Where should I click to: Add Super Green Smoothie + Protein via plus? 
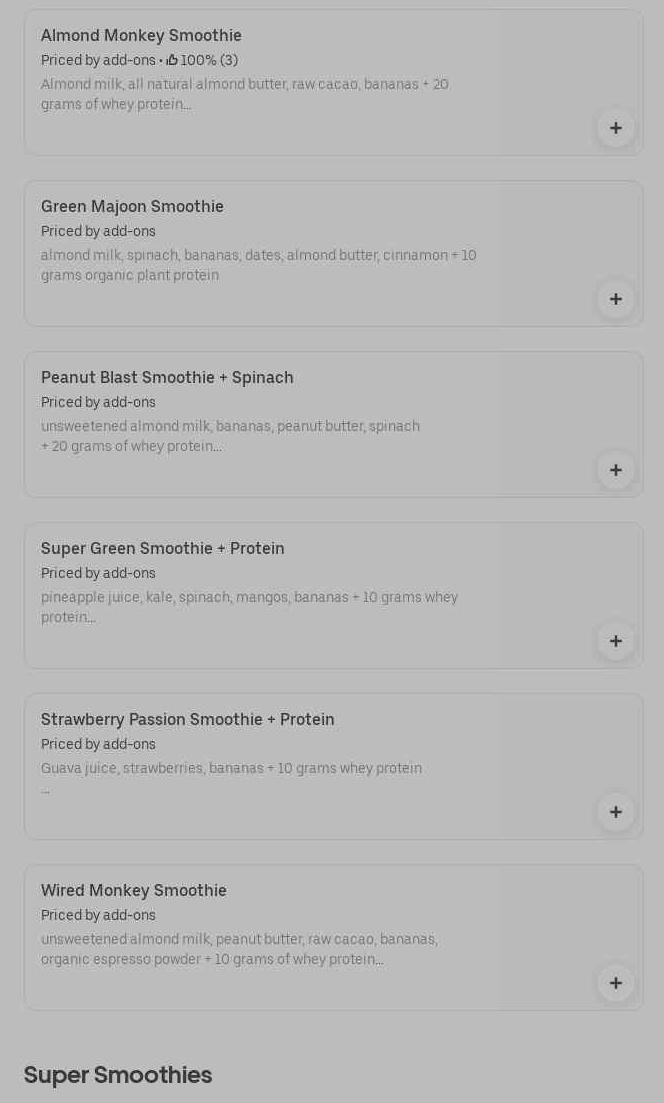click(615, 641)
